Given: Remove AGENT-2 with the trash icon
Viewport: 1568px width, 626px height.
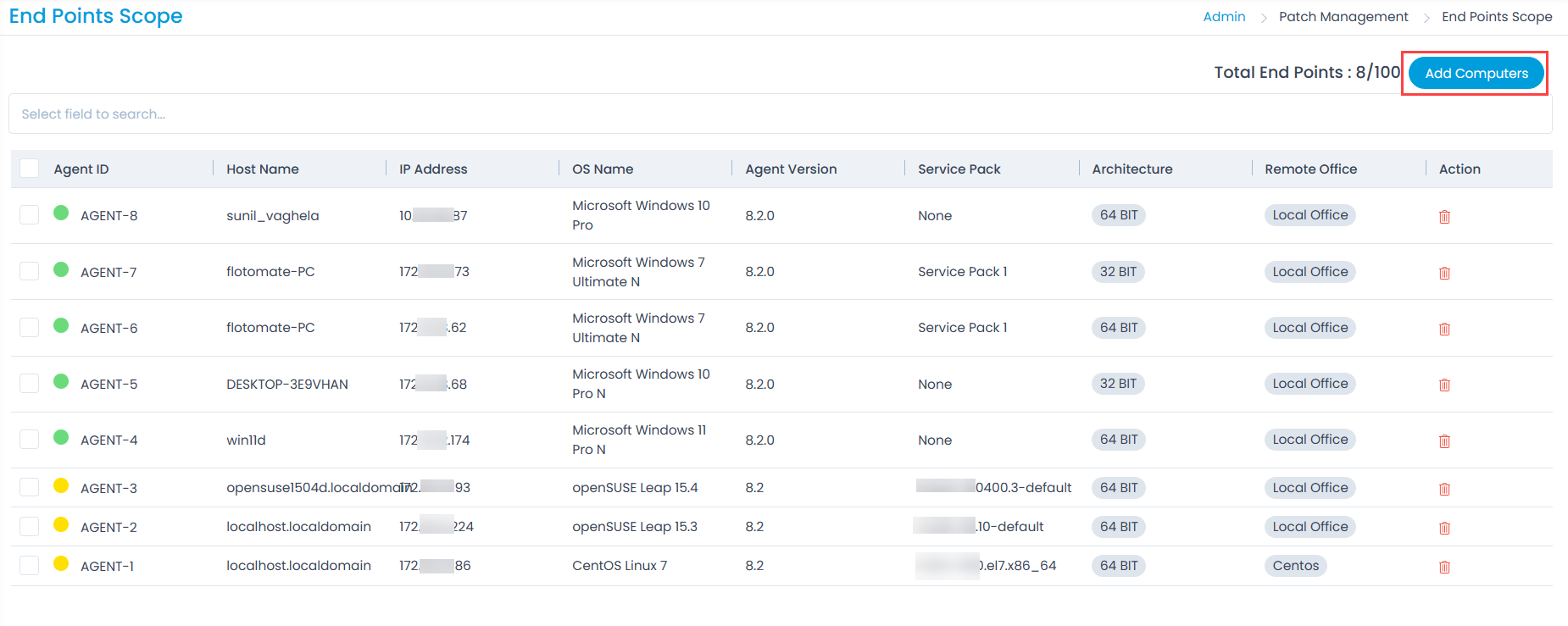Looking at the screenshot, I should coord(1444,528).
